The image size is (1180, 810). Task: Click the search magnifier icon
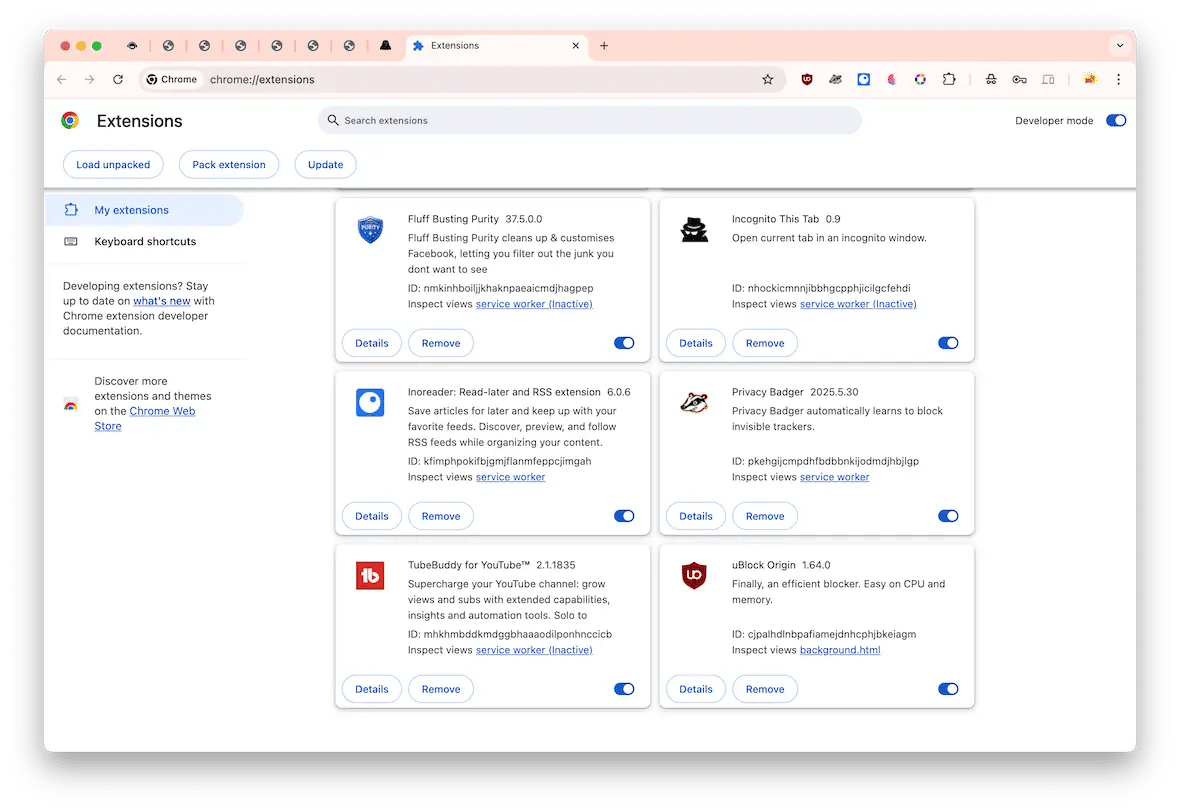pos(333,120)
